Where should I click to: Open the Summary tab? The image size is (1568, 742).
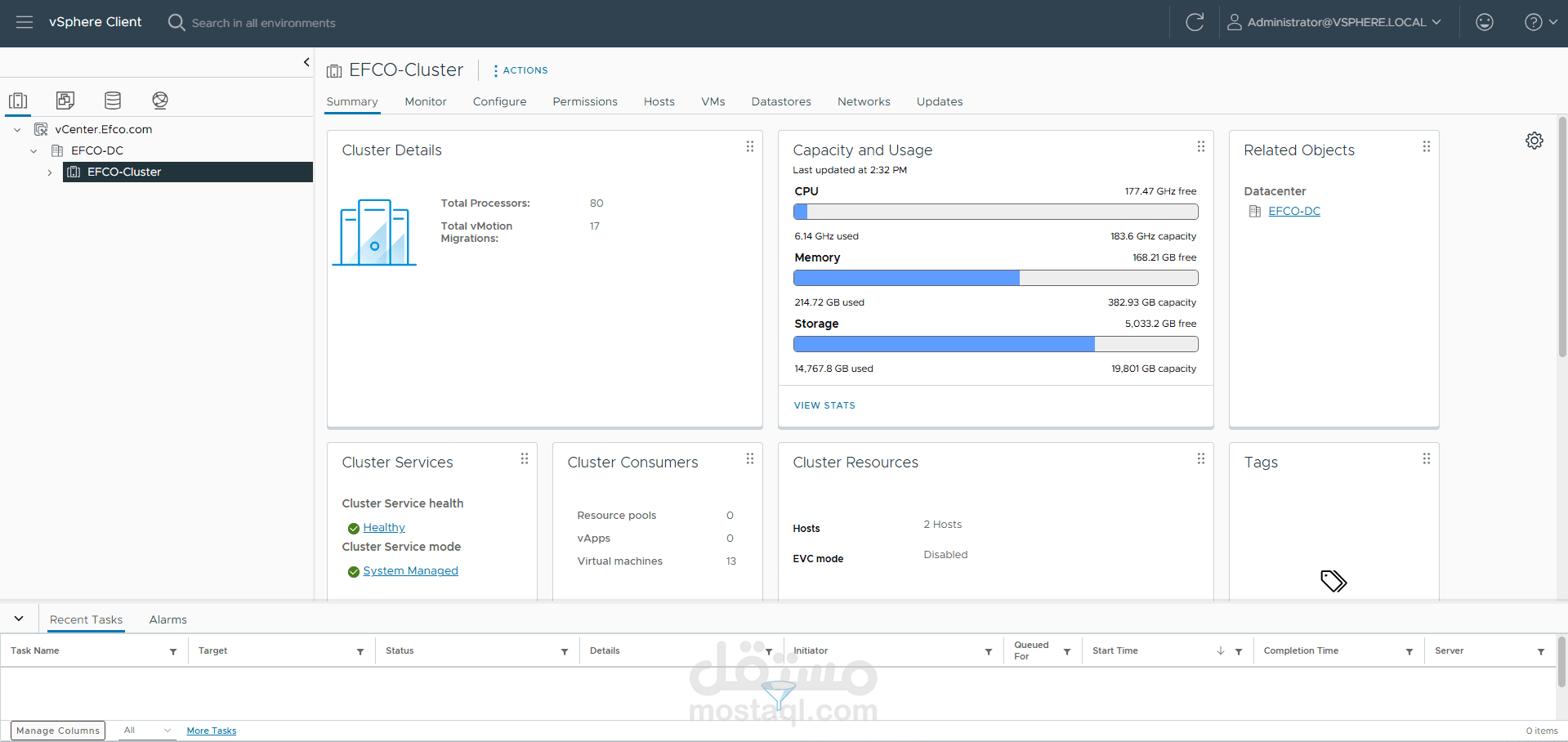point(352,101)
